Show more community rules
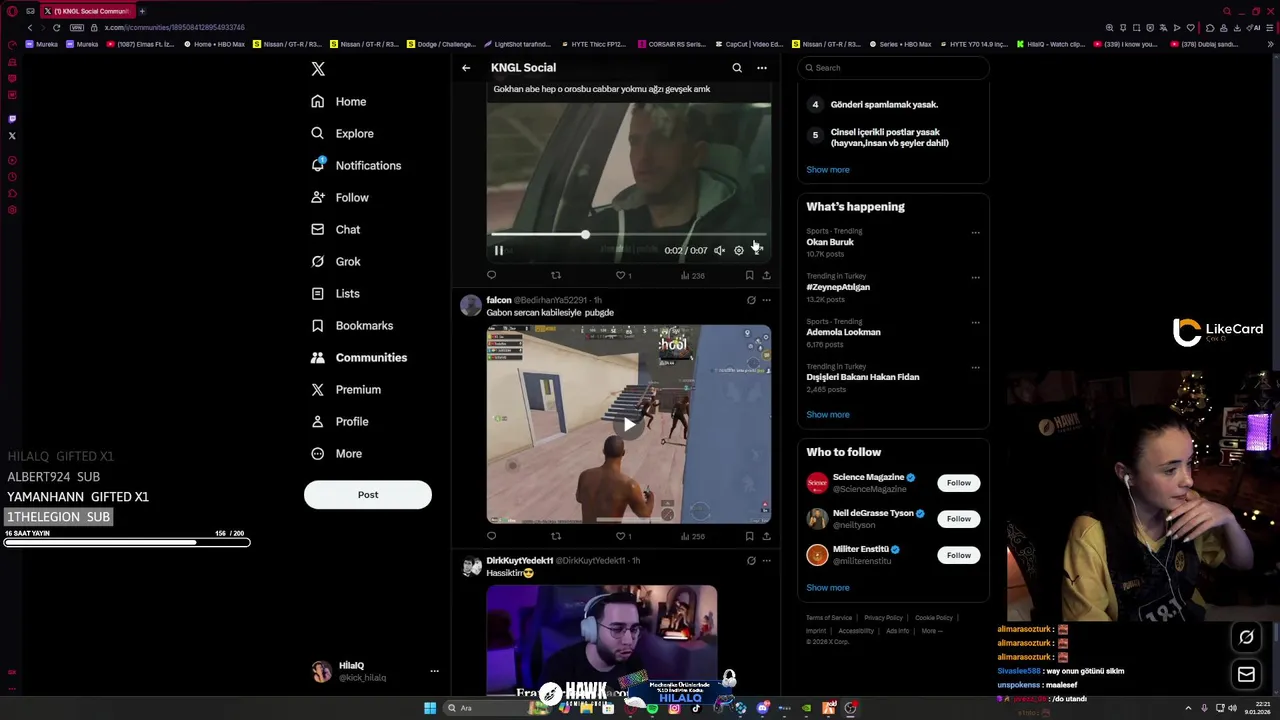The height and width of the screenshot is (720, 1280). coord(828,170)
